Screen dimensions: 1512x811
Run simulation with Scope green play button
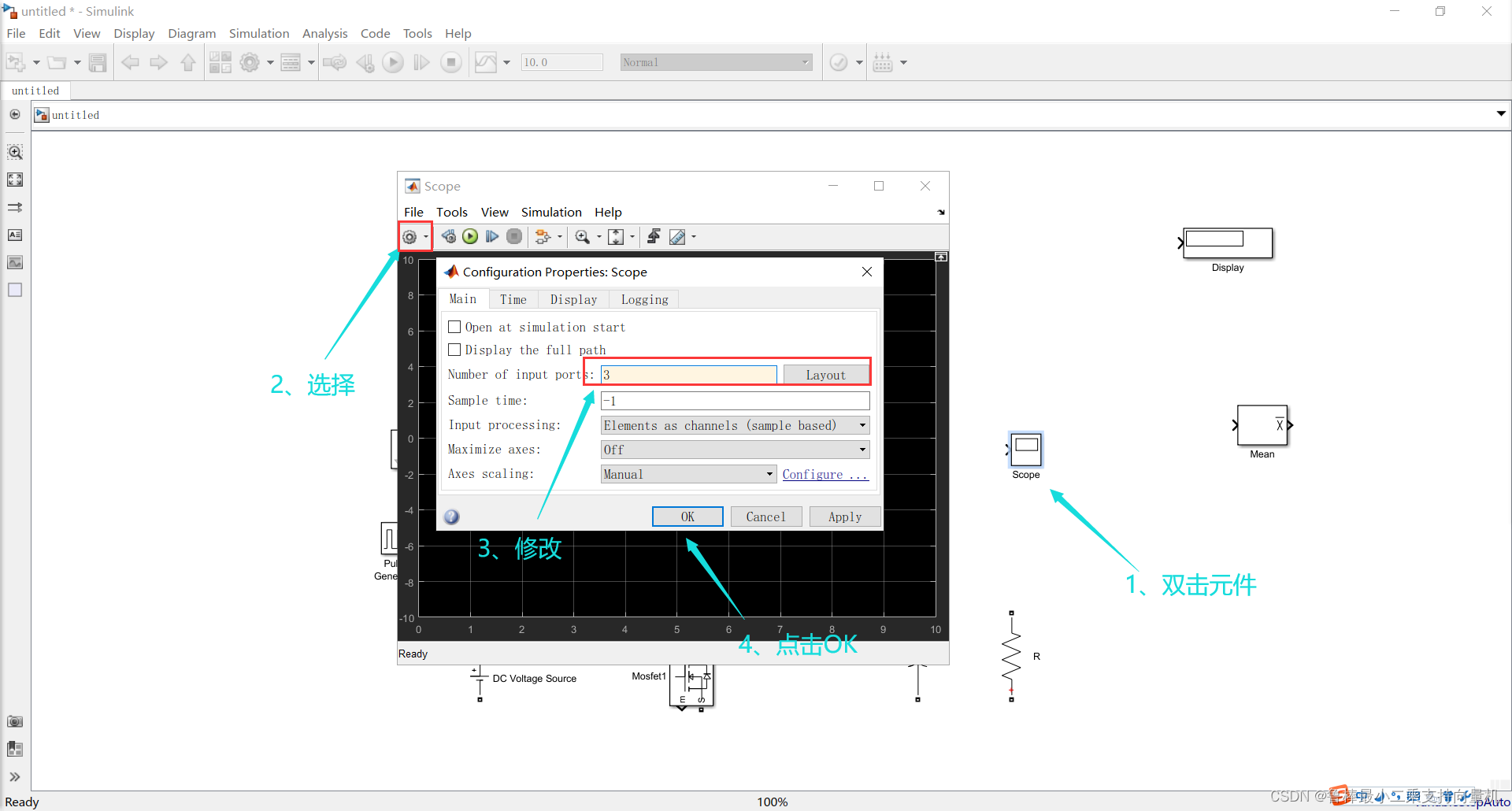tap(471, 236)
